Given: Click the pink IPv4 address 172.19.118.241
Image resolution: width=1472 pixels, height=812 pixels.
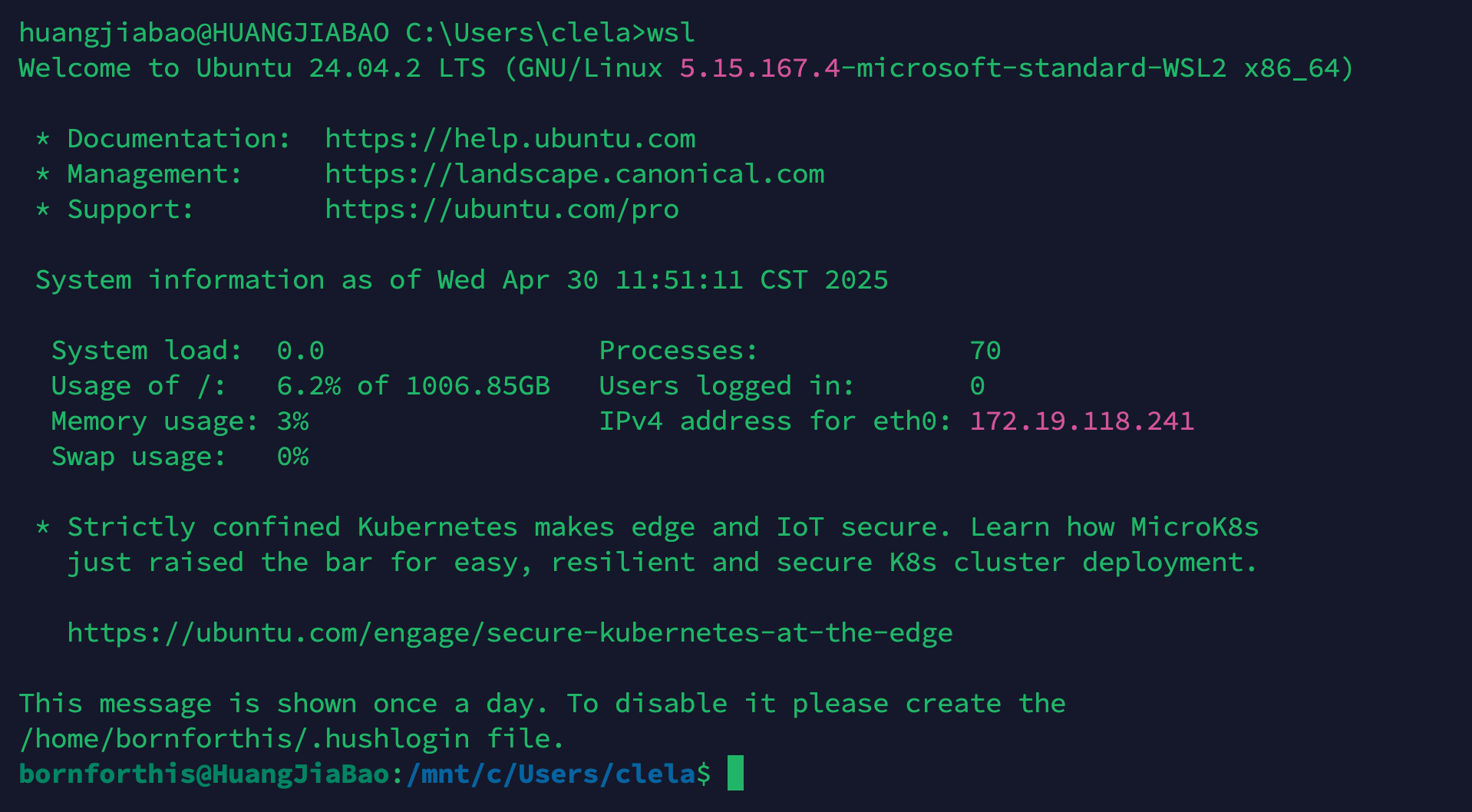Looking at the screenshot, I should (x=1082, y=421).
